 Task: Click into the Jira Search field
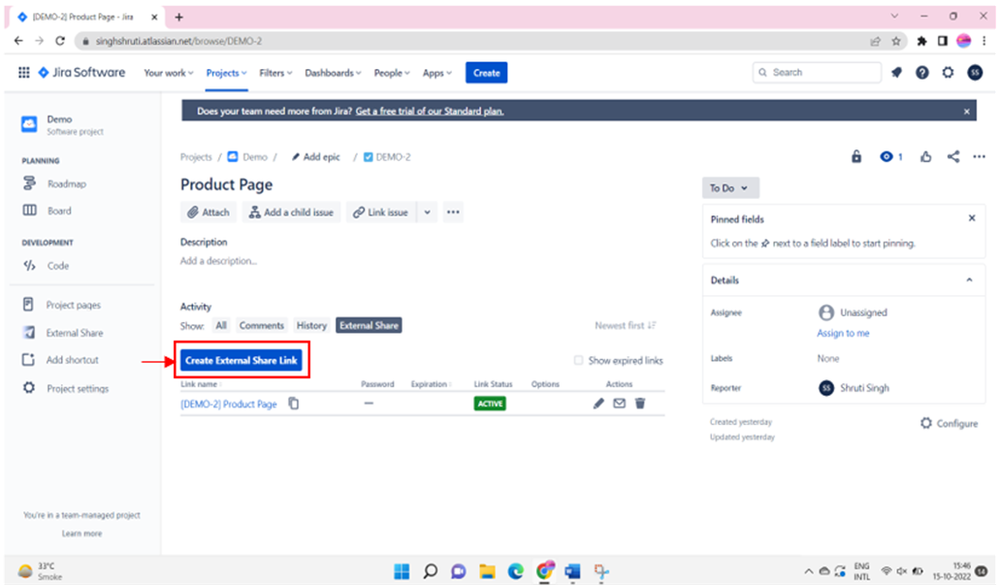click(817, 73)
